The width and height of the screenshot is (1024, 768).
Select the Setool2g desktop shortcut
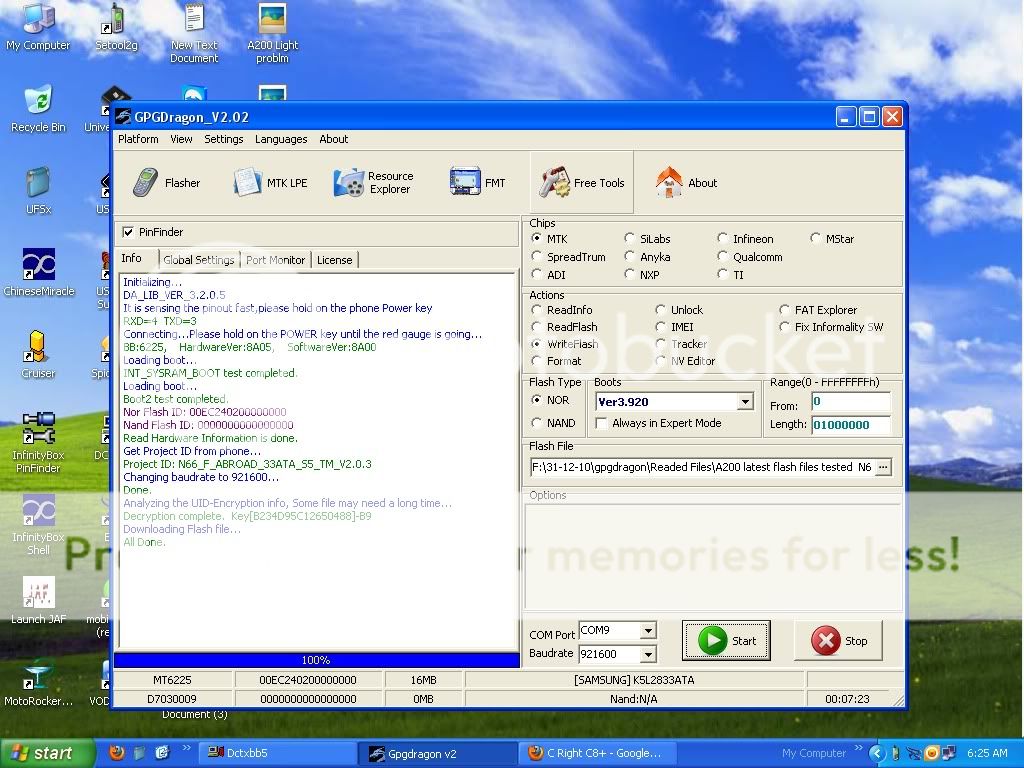(116, 27)
